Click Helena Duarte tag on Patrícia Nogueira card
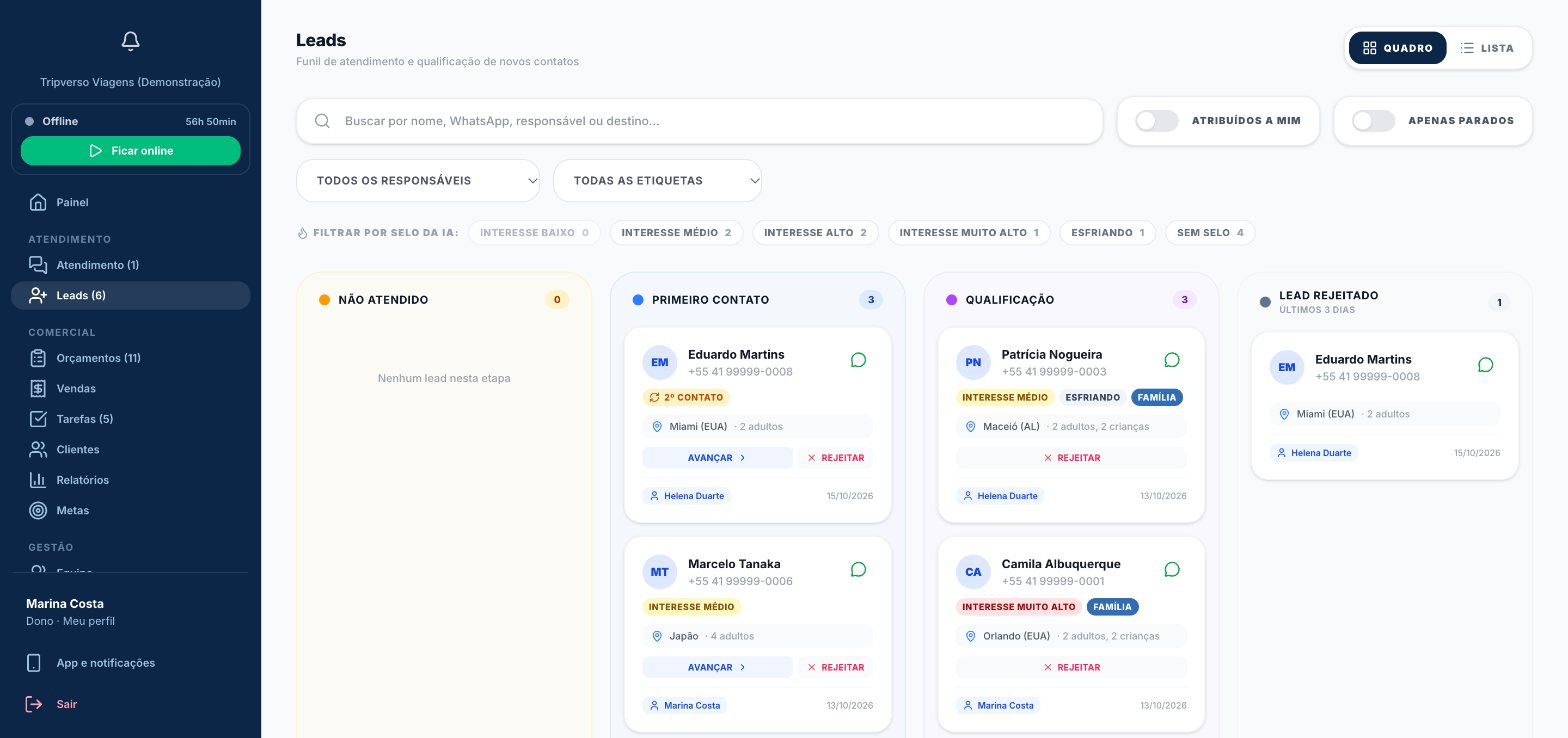This screenshot has height=738, width=1568. pos(1000,496)
